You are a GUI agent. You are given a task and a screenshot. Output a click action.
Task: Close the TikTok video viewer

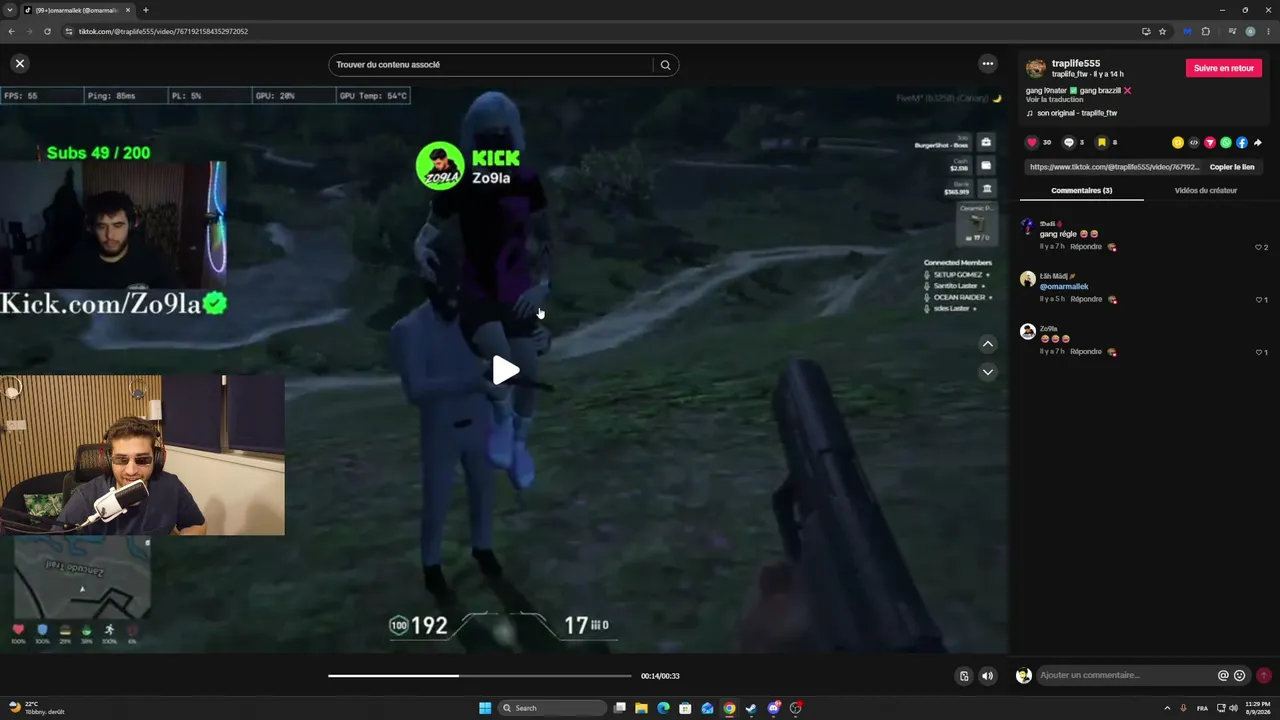(19, 63)
